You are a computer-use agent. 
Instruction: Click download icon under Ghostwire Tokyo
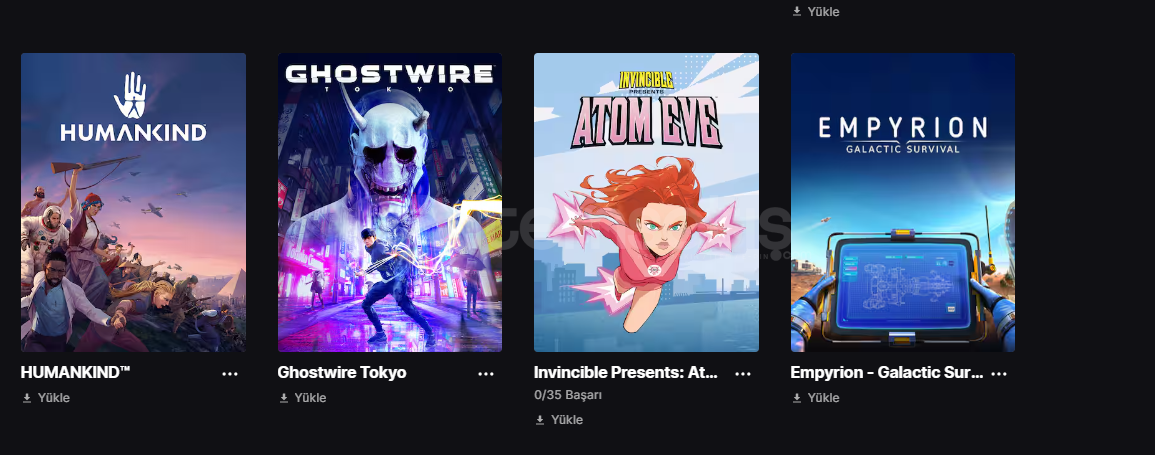(284, 398)
